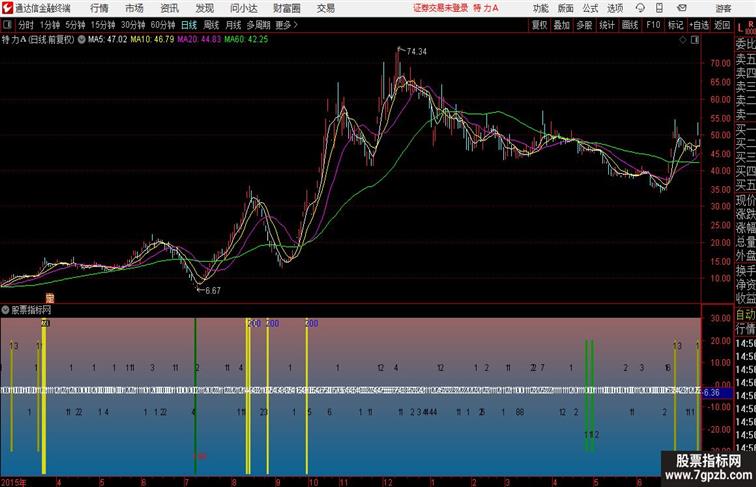
Task: Click the 通达信 app logo icon
Action: click(7, 8)
